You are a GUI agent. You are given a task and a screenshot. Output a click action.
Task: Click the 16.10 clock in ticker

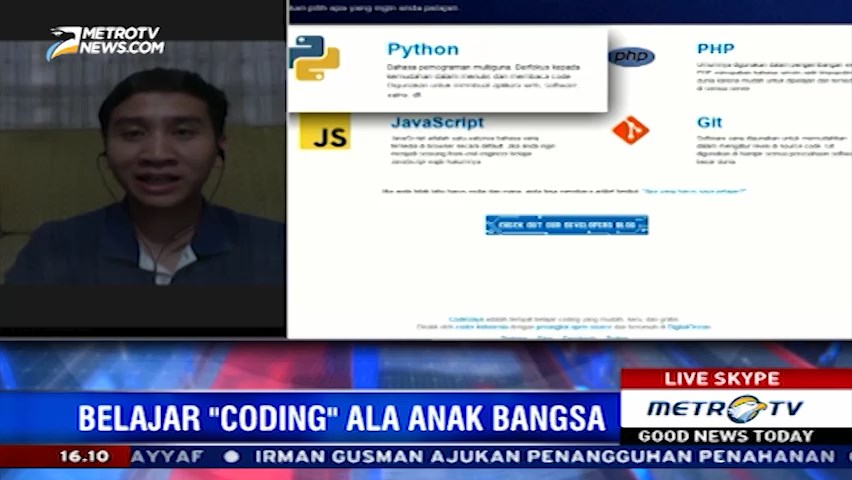85,456
